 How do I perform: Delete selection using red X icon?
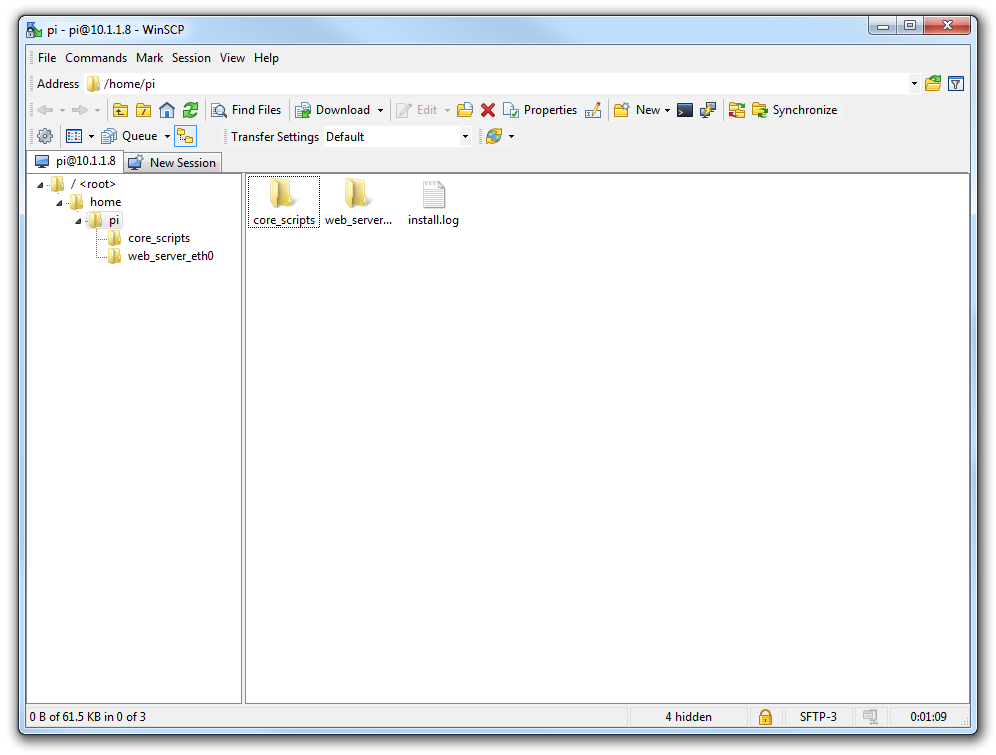click(x=486, y=110)
